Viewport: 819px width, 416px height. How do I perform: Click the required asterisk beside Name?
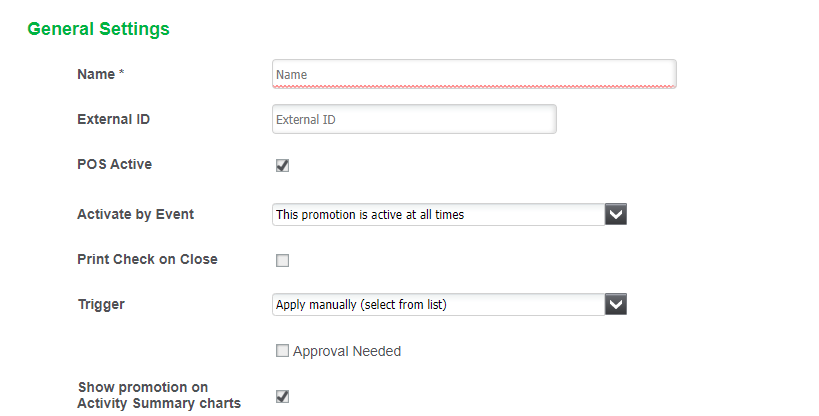121,73
